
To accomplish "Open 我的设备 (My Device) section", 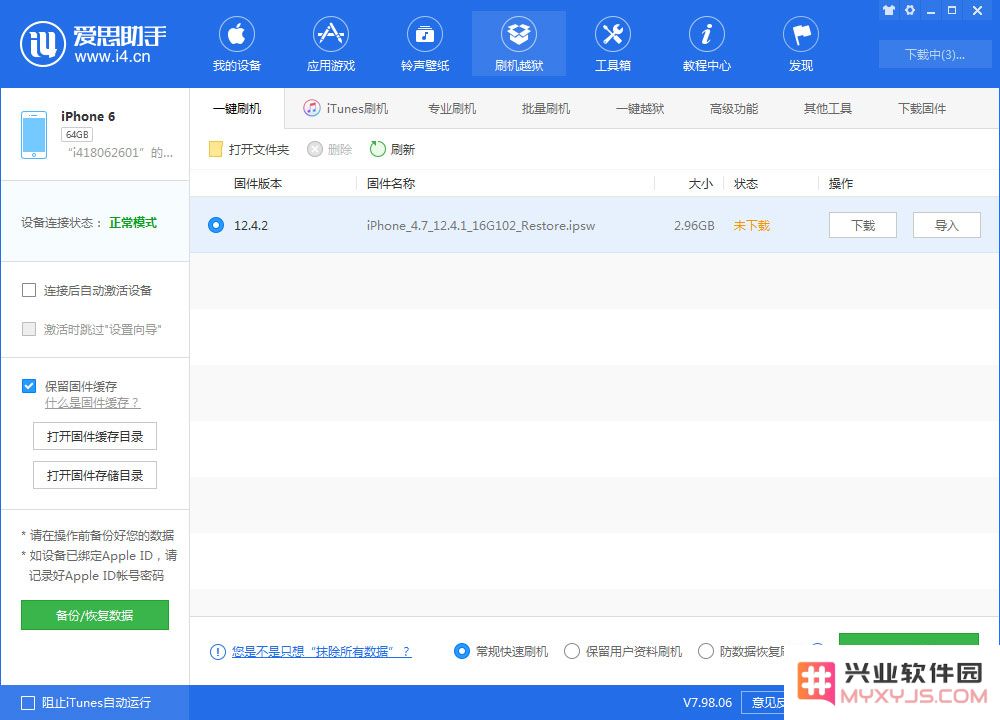I will tap(237, 45).
